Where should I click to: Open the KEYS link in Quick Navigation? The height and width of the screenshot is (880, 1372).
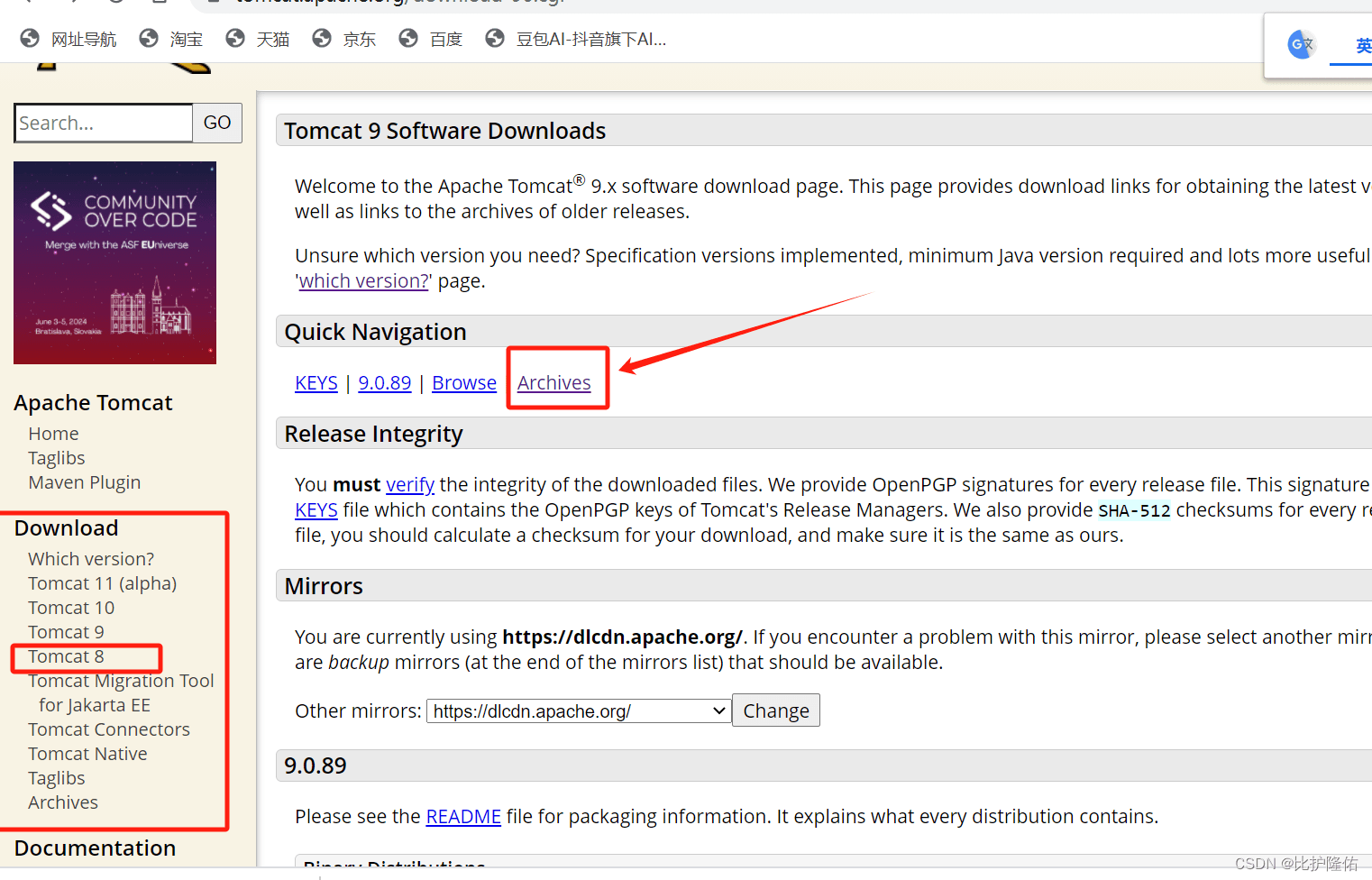(x=316, y=382)
